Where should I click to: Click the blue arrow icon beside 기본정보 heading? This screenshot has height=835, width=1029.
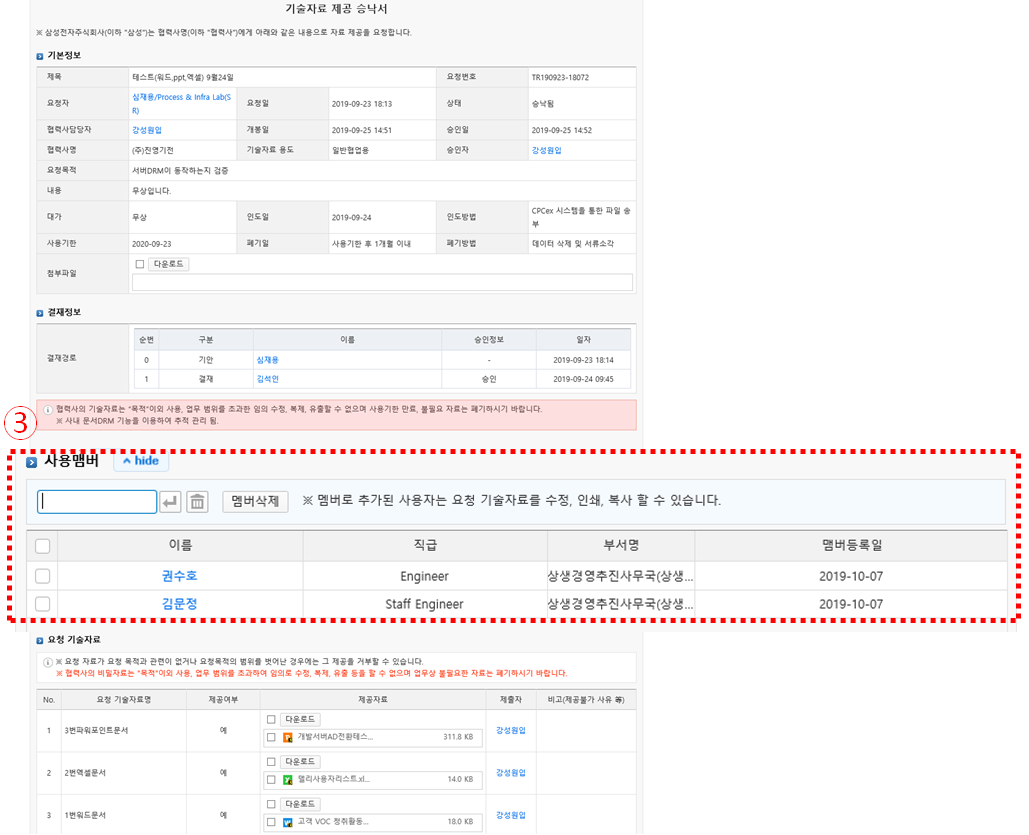(x=40, y=56)
